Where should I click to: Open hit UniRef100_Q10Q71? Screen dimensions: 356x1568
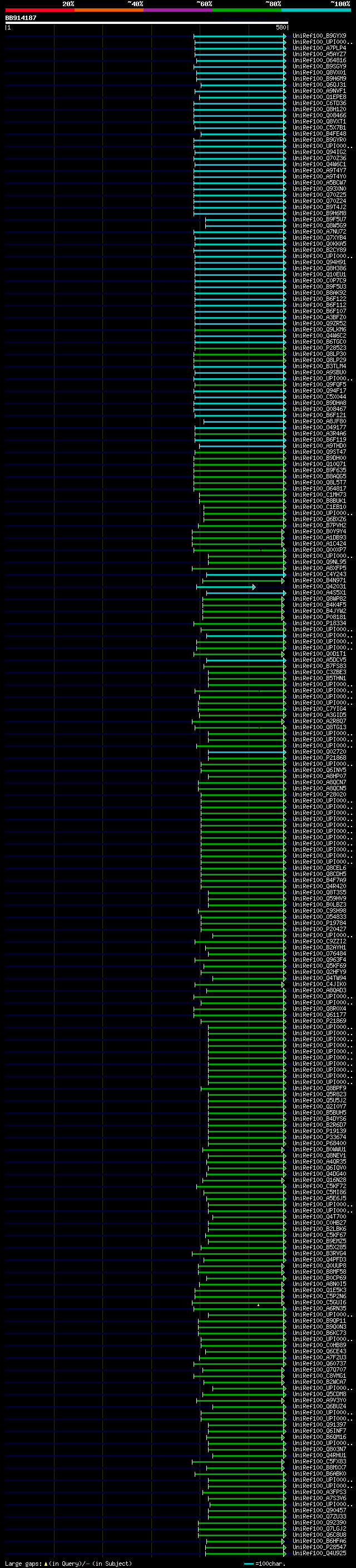[319, 464]
